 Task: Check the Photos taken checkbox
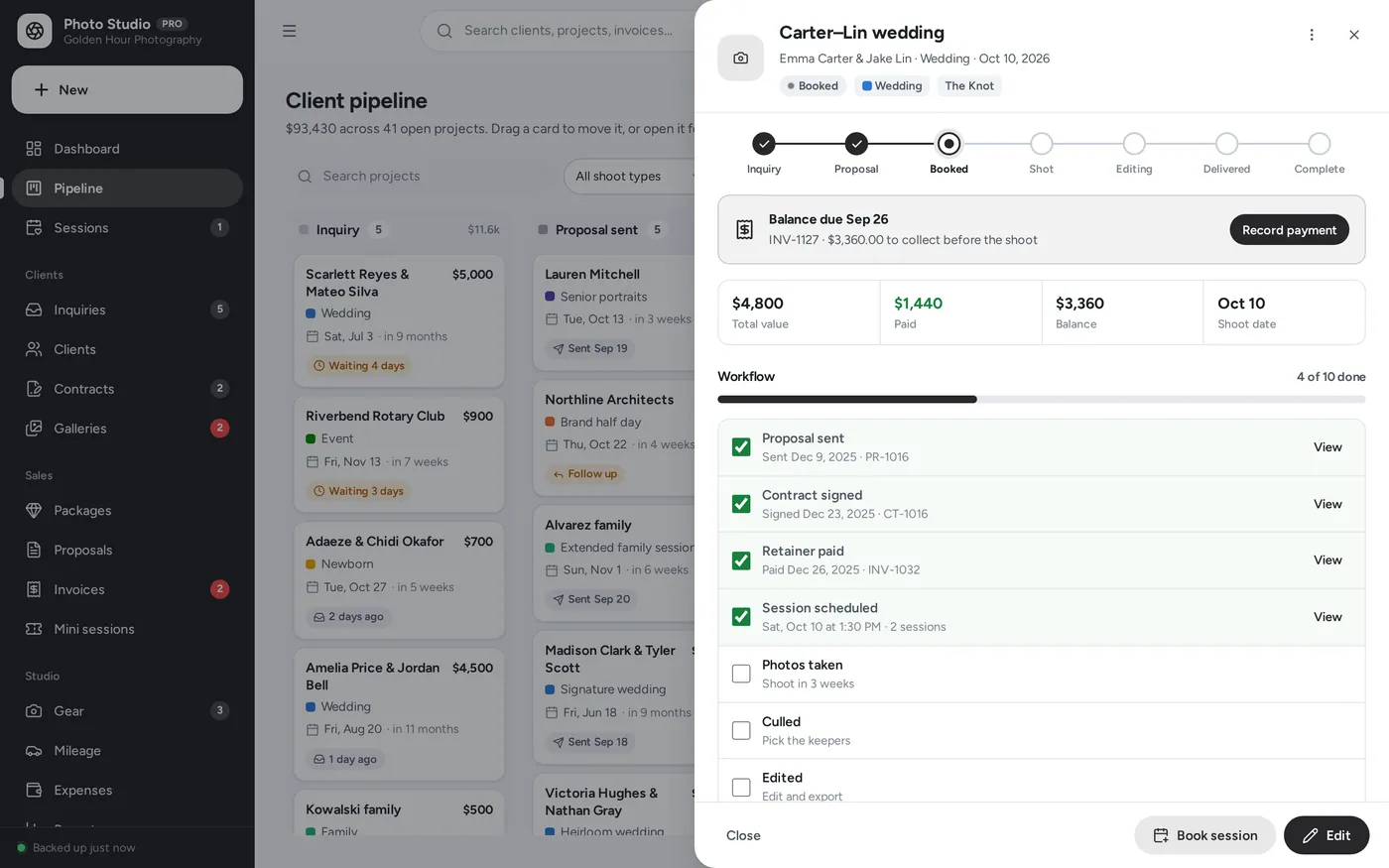pos(741,674)
